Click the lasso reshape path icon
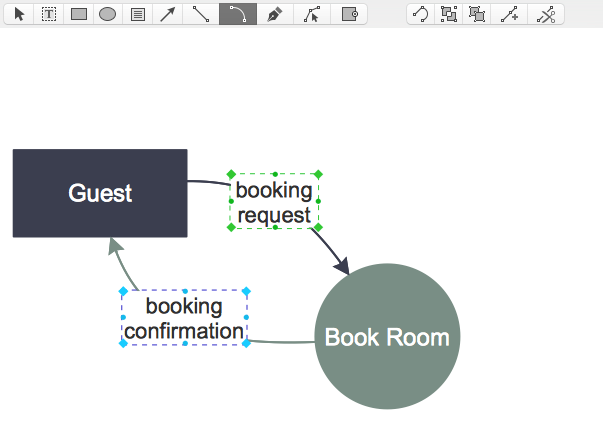Screen dimensions: 603x425 click(420, 14)
